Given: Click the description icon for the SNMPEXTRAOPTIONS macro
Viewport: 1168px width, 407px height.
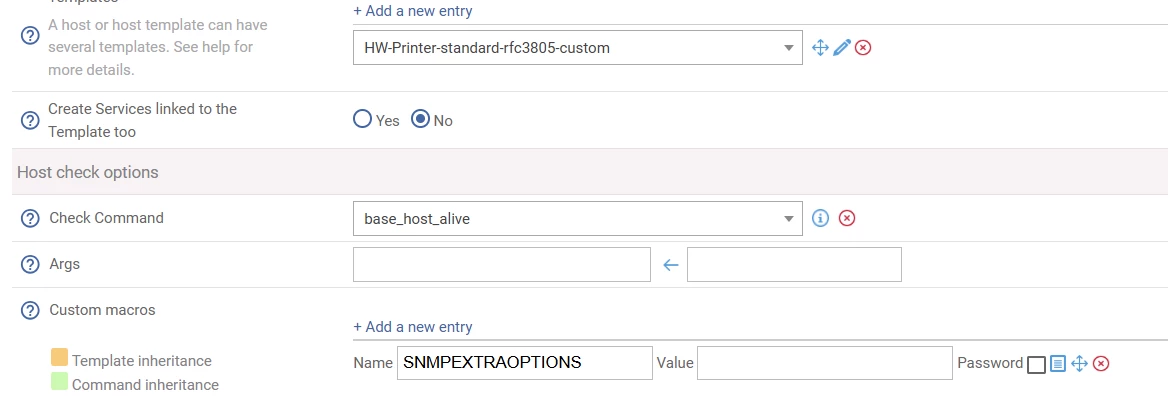Looking at the screenshot, I should click(x=1058, y=363).
